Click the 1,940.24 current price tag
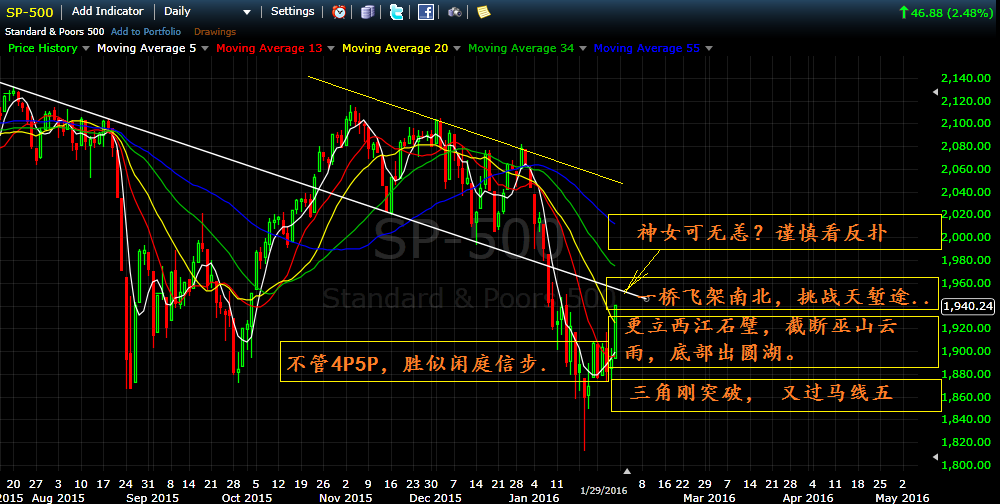 point(968,306)
